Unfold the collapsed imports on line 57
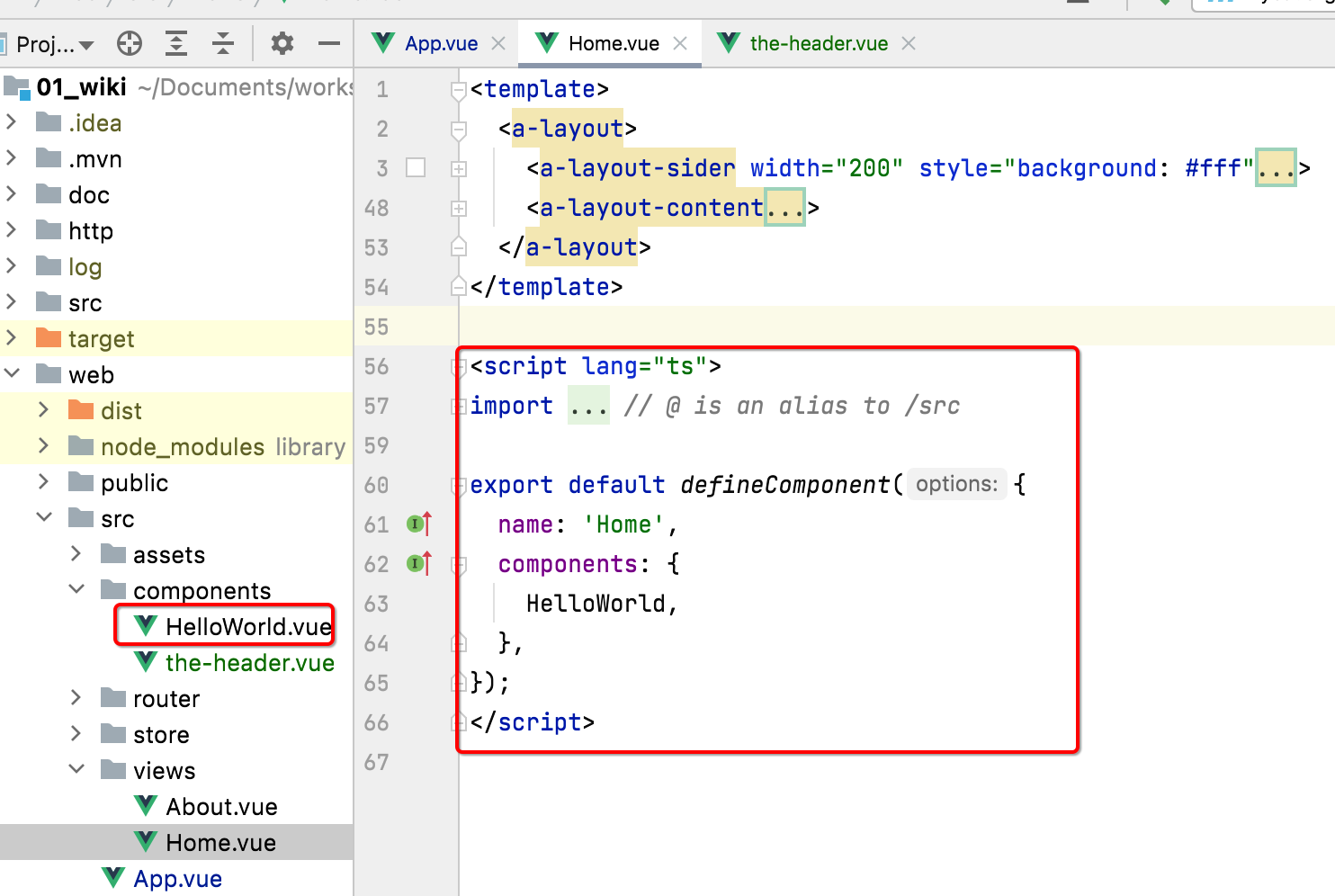Screen dimensions: 1335x896 coord(459,406)
